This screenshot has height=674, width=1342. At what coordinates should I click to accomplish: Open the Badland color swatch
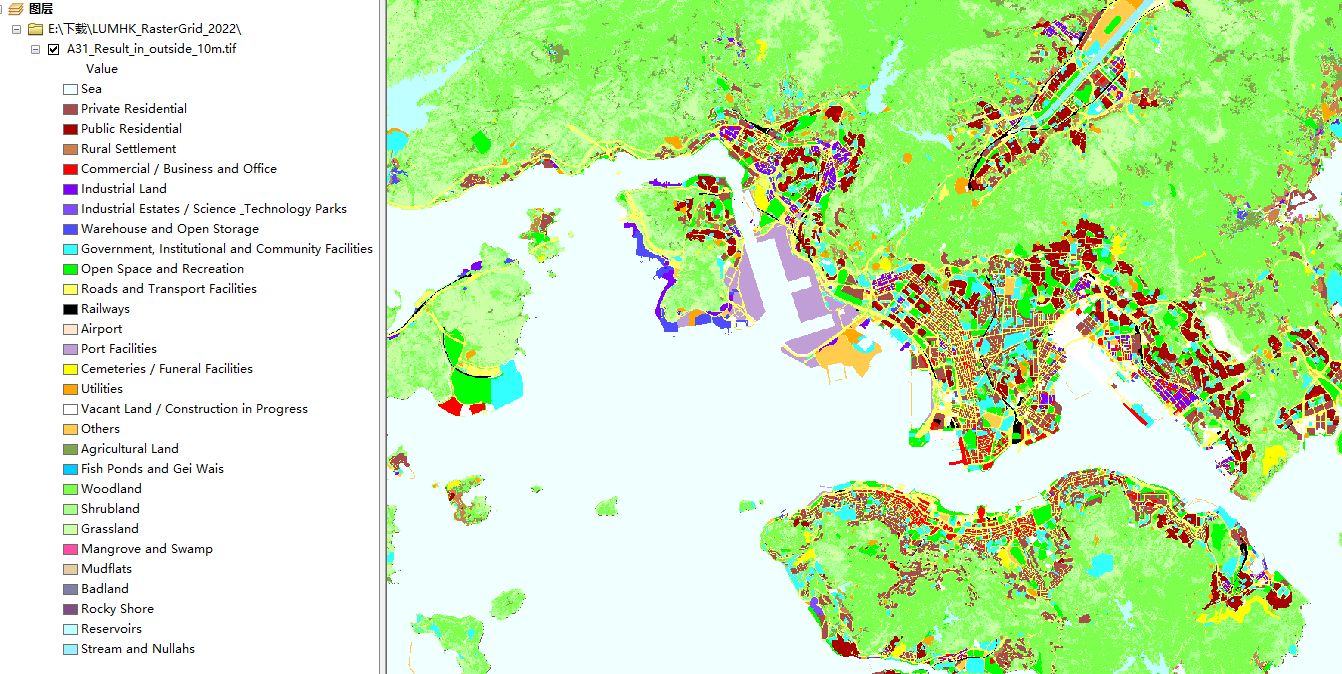point(70,589)
